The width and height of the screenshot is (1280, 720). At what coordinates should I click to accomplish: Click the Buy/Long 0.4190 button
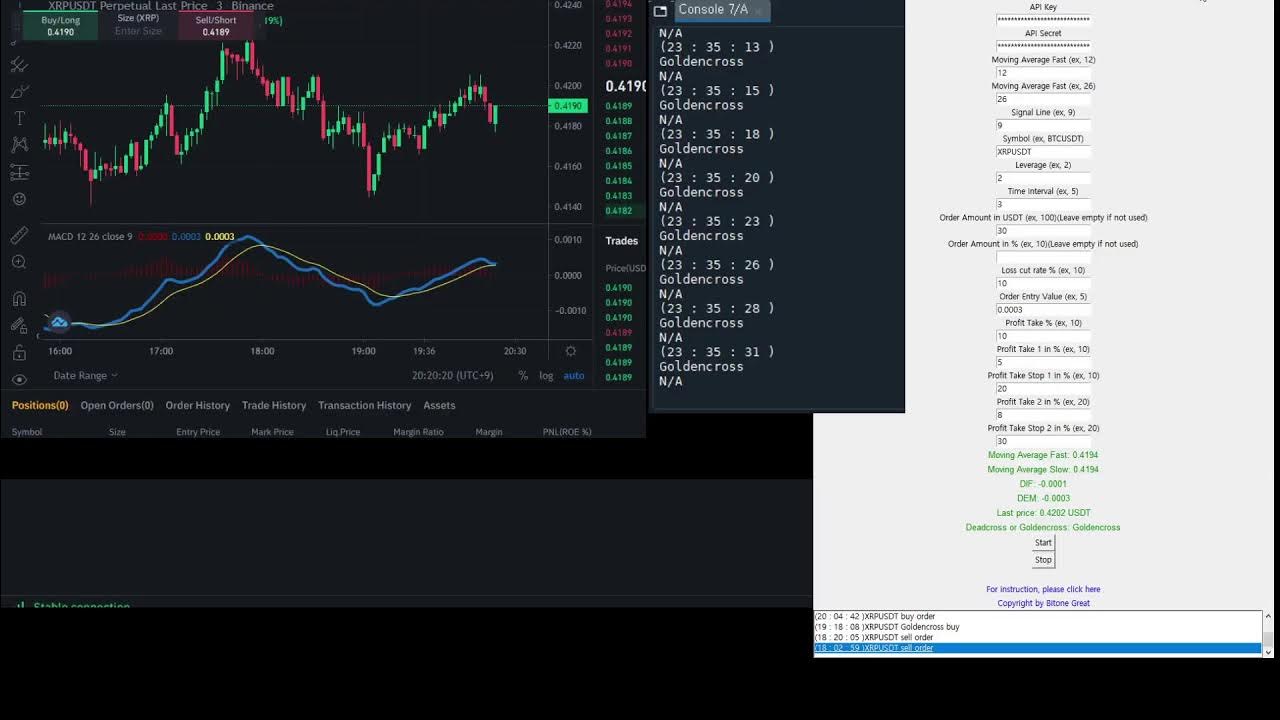[x=61, y=26]
